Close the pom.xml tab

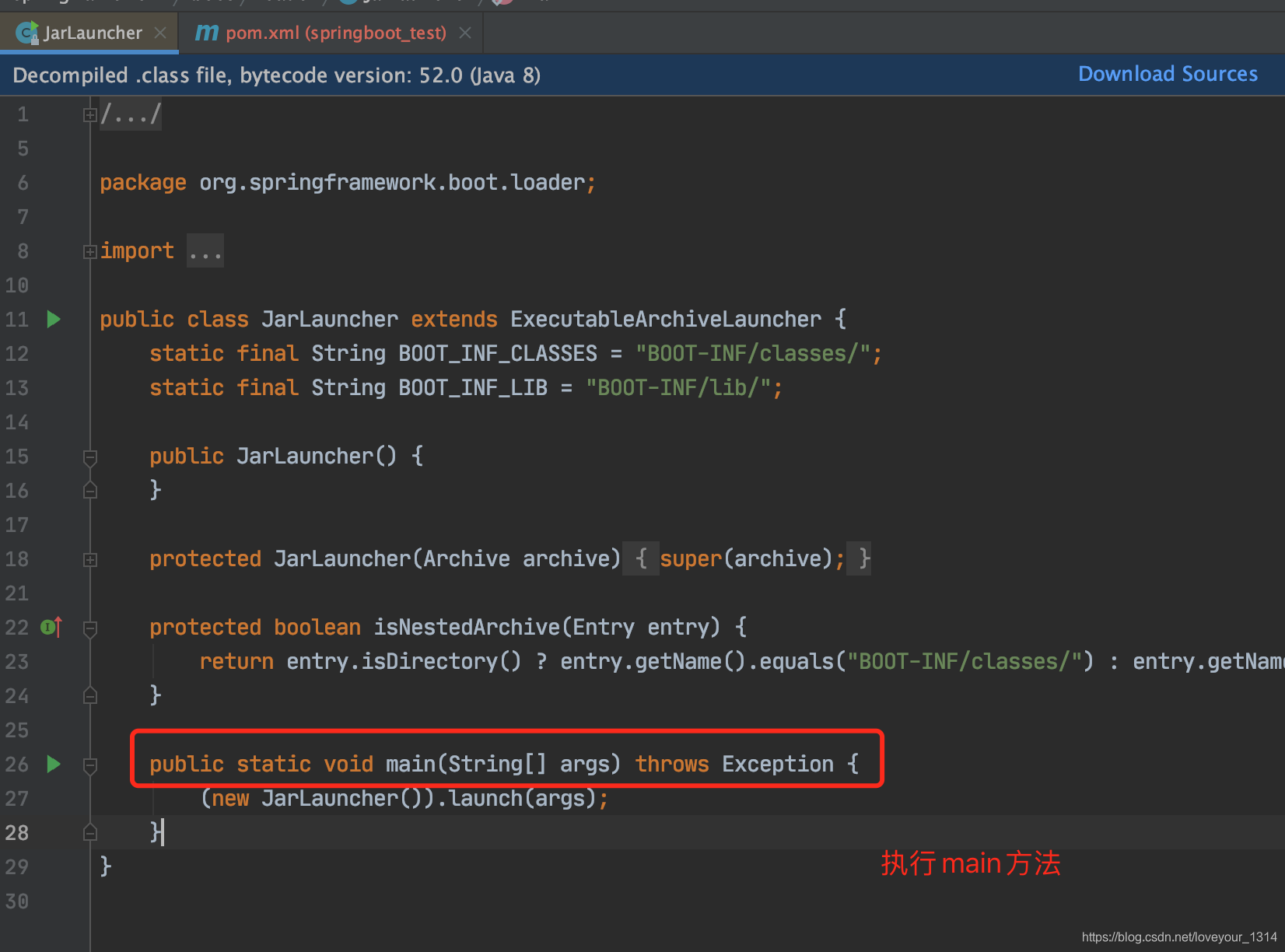point(465,33)
